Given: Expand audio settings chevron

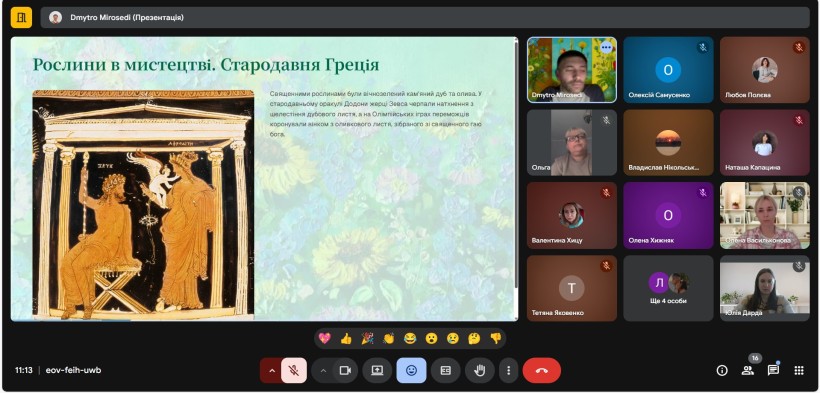Looking at the screenshot, I should pyautogui.click(x=271, y=370).
